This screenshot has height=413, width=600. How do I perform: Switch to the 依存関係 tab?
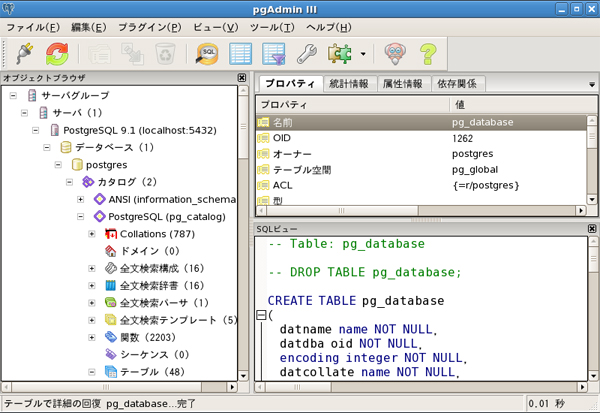pyautogui.click(x=457, y=84)
